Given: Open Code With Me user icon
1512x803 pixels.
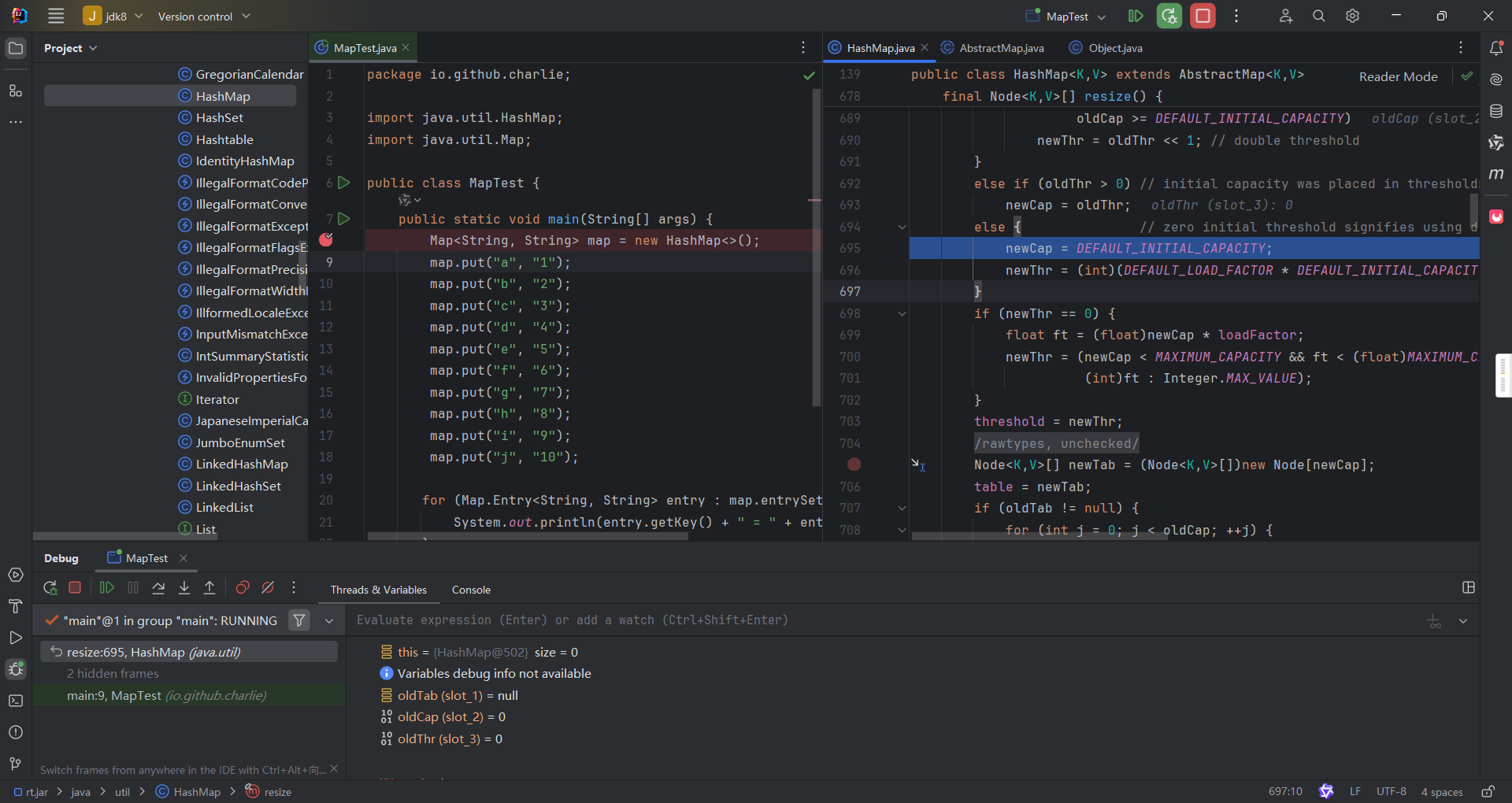Looking at the screenshot, I should pos(1285,16).
